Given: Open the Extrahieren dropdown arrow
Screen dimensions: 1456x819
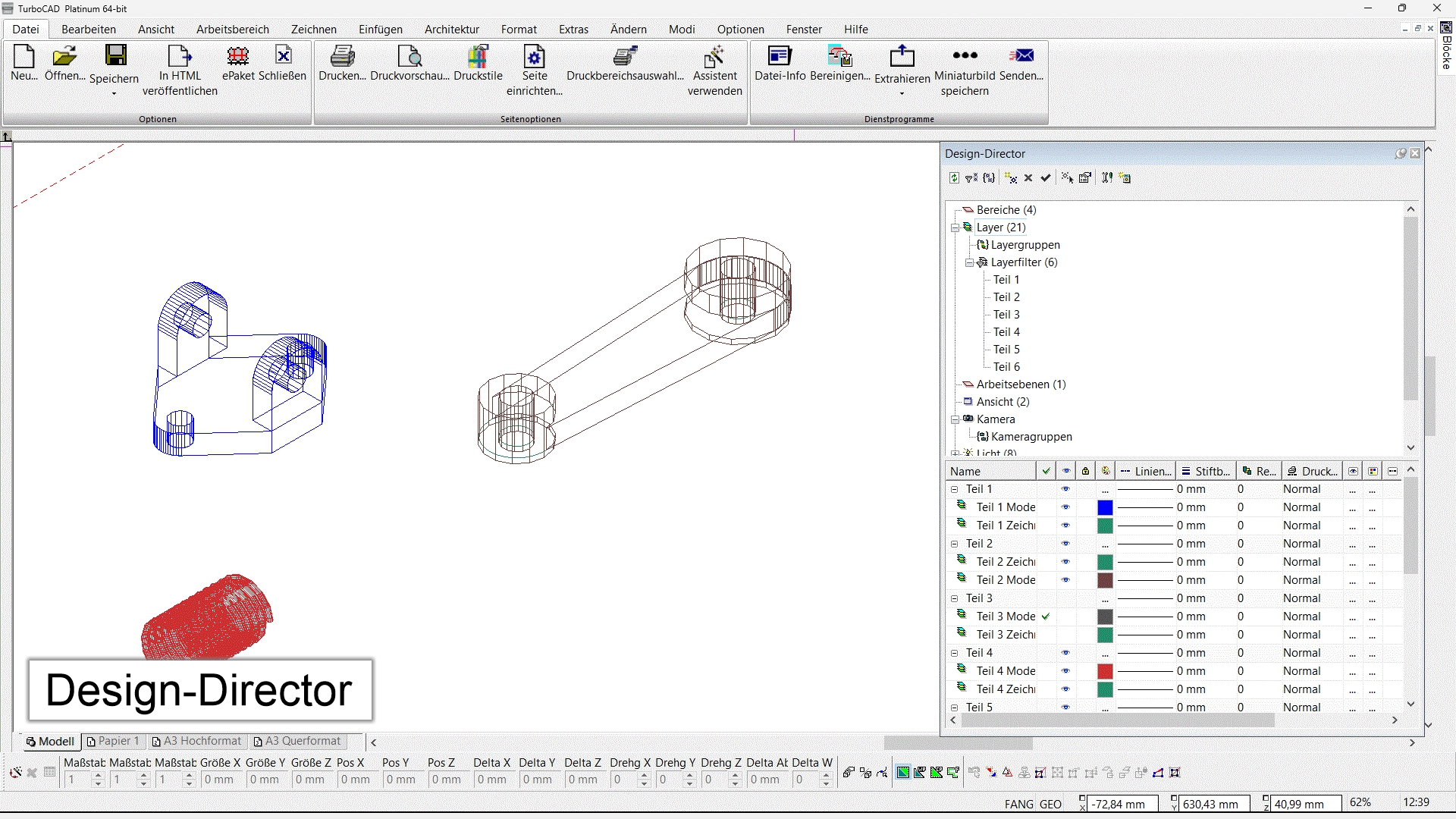Looking at the screenshot, I should click(902, 94).
